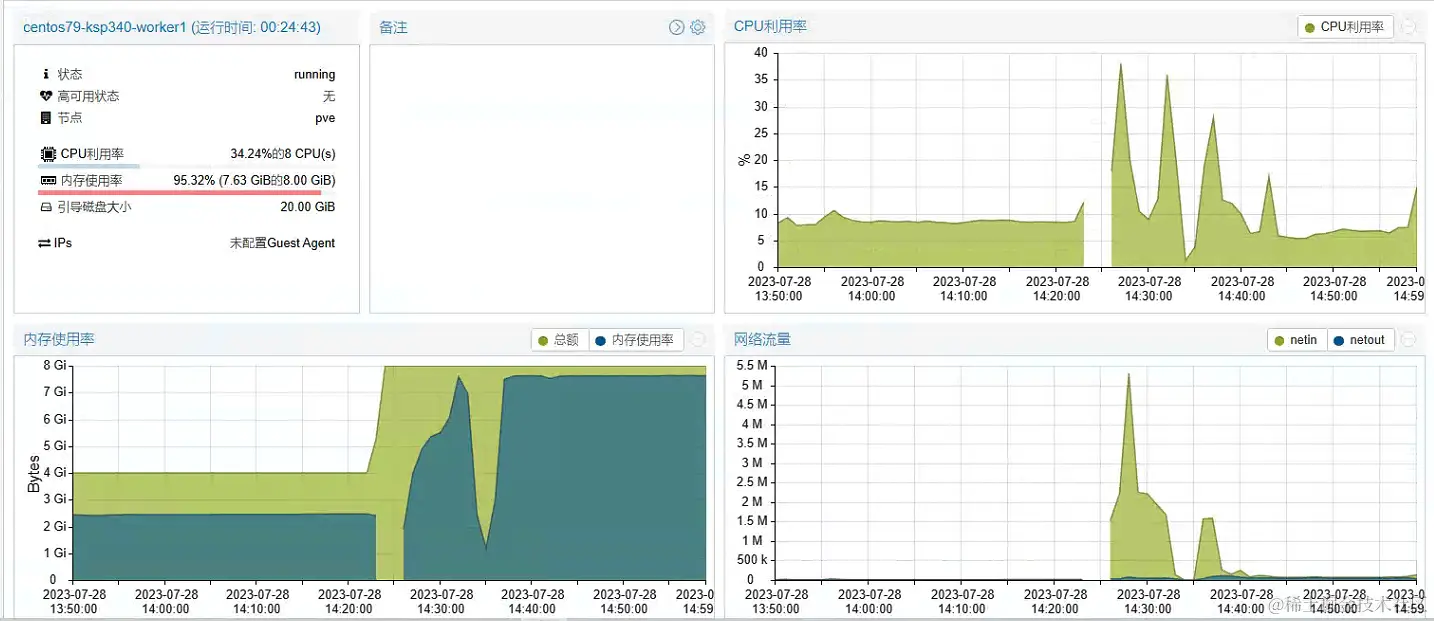Viewport: 1434px width, 621px height.
Task: Click the memory stick icon beside 内存使用率
Action: [48, 181]
